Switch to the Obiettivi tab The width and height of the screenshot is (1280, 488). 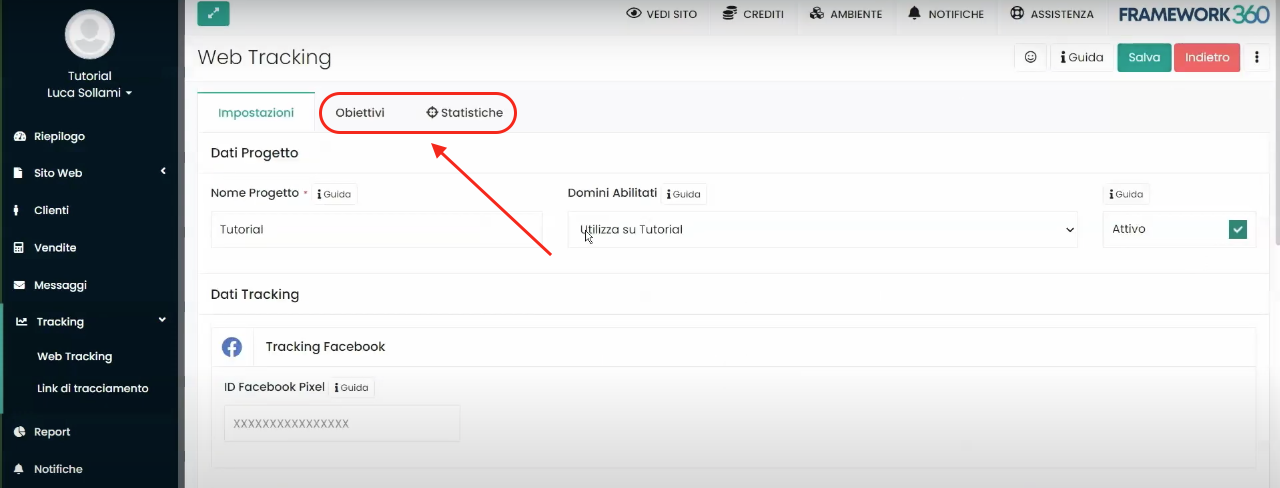pyautogui.click(x=360, y=113)
